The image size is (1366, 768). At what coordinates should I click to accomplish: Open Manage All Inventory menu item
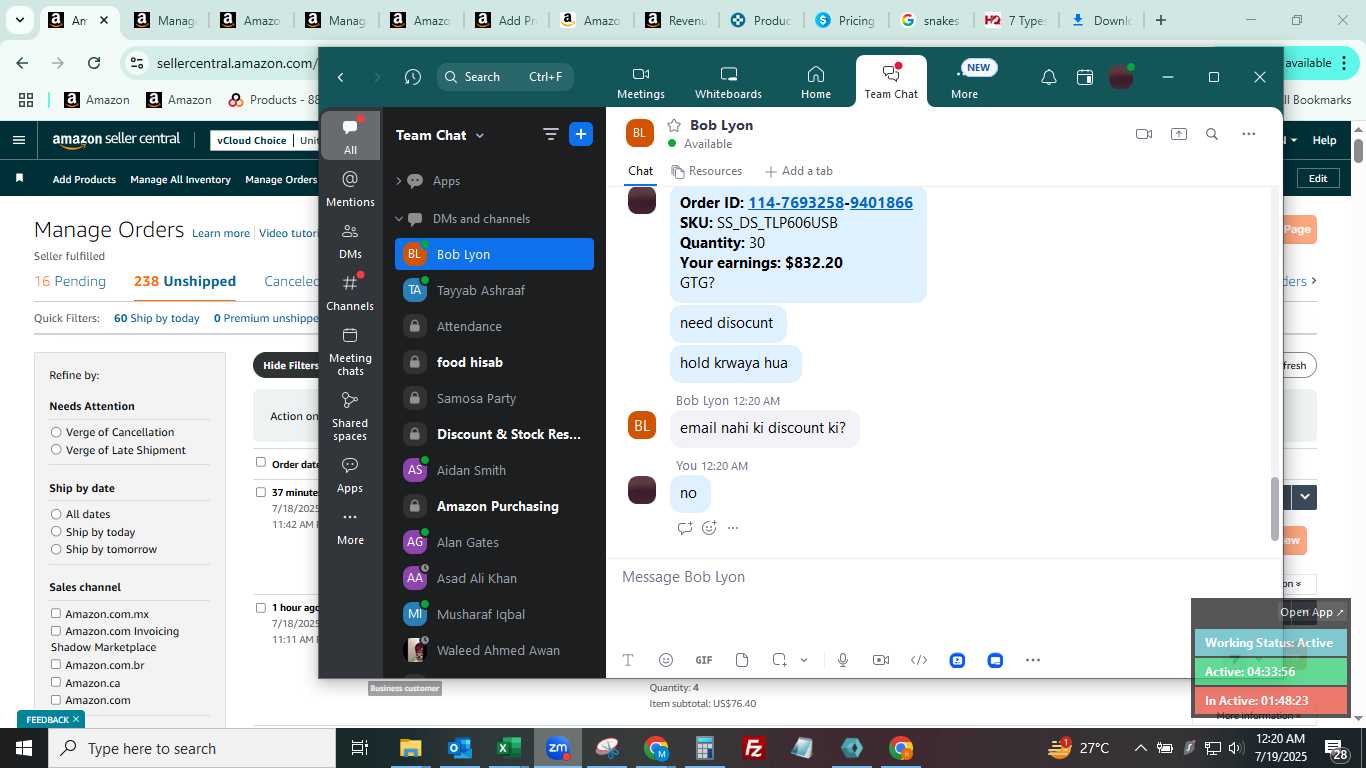[x=180, y=180]
